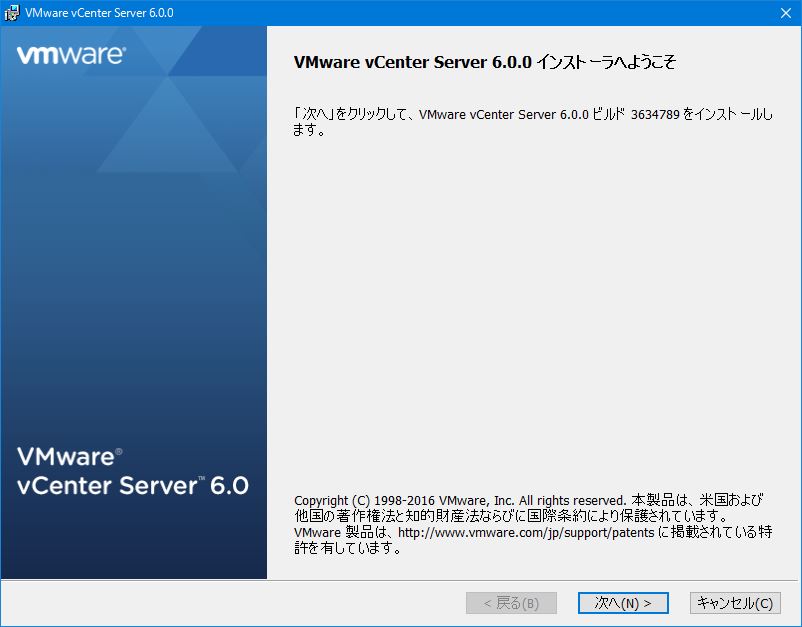Click the VMware vCenter Server 6.0 banner text
The height and width of the screenshot is (627, 802).
coord(132,471)
